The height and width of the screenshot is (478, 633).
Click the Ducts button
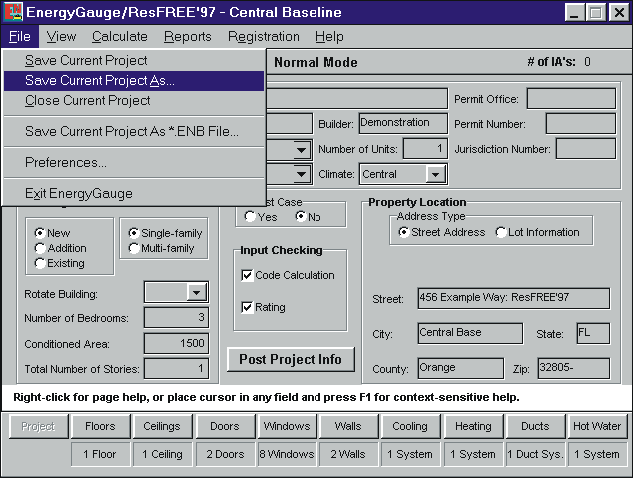[x=535, y=426]
